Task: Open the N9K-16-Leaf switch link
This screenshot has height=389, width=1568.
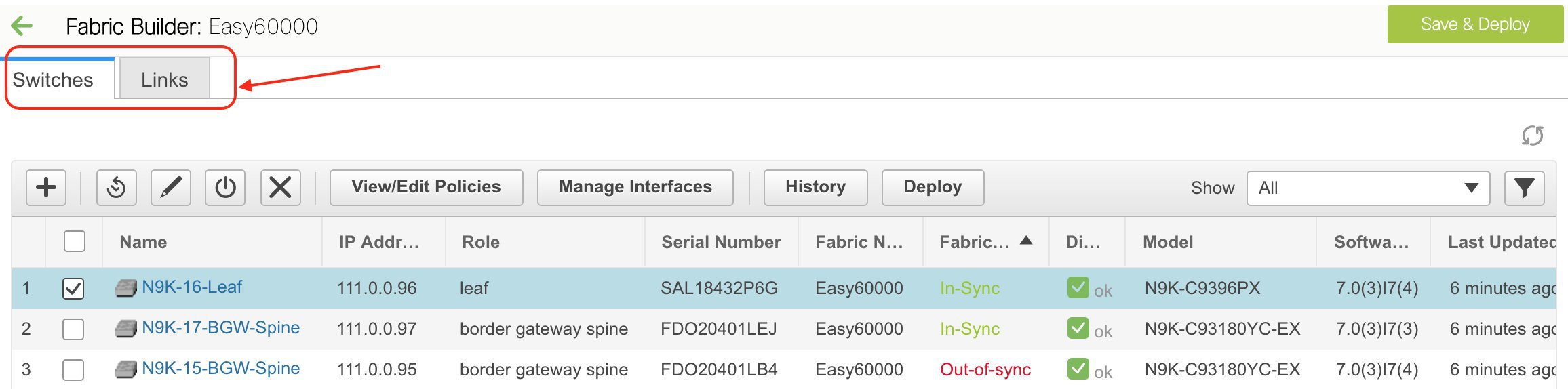Action: click(x=191, y=287)
